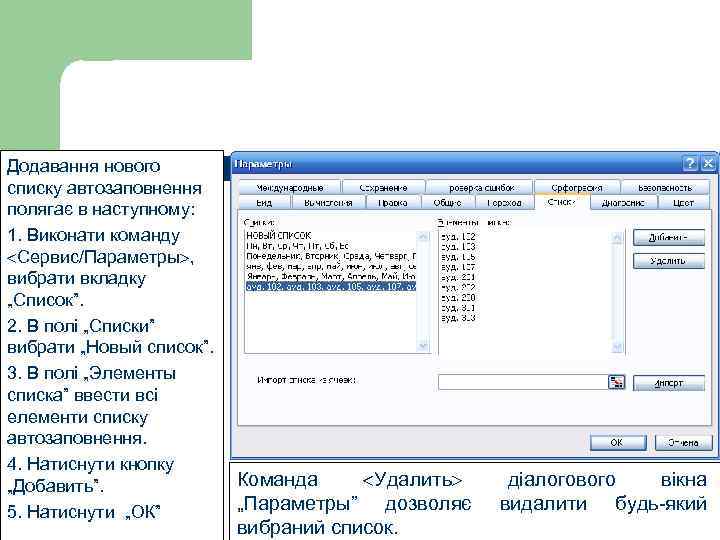Select the Правка tab

[x=393, y=202]
